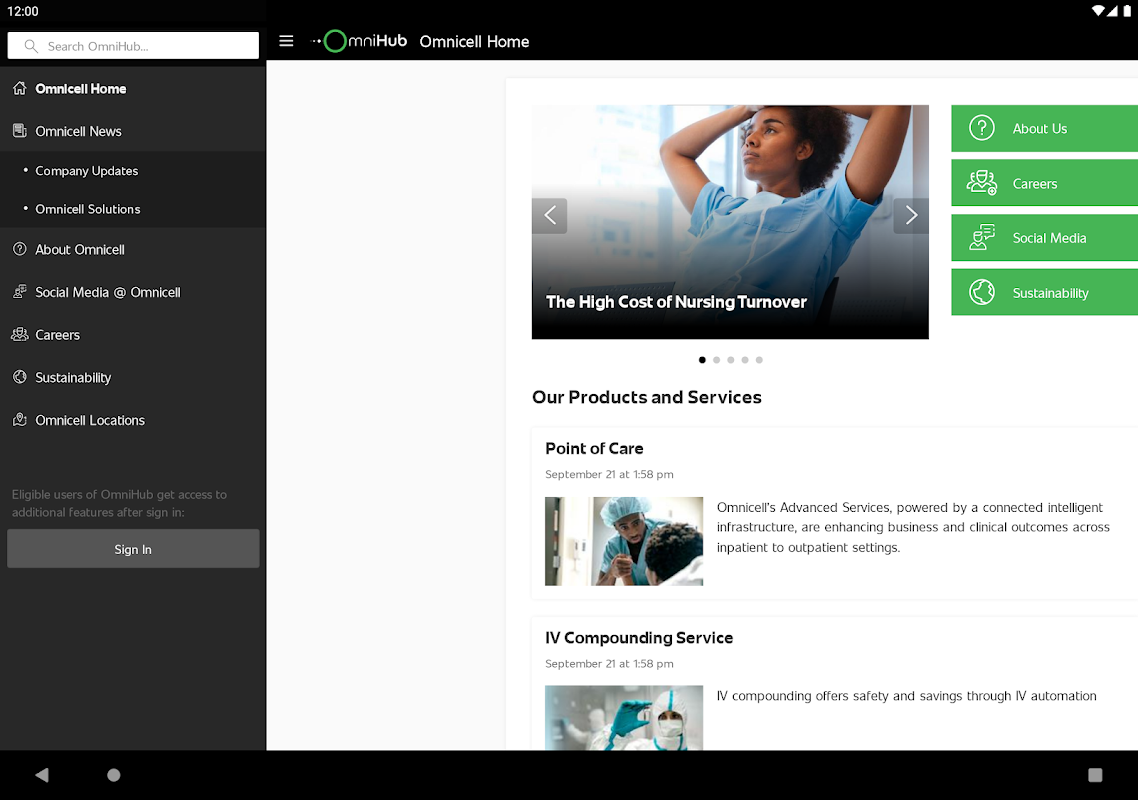Click the IV compounding description text

906,695
